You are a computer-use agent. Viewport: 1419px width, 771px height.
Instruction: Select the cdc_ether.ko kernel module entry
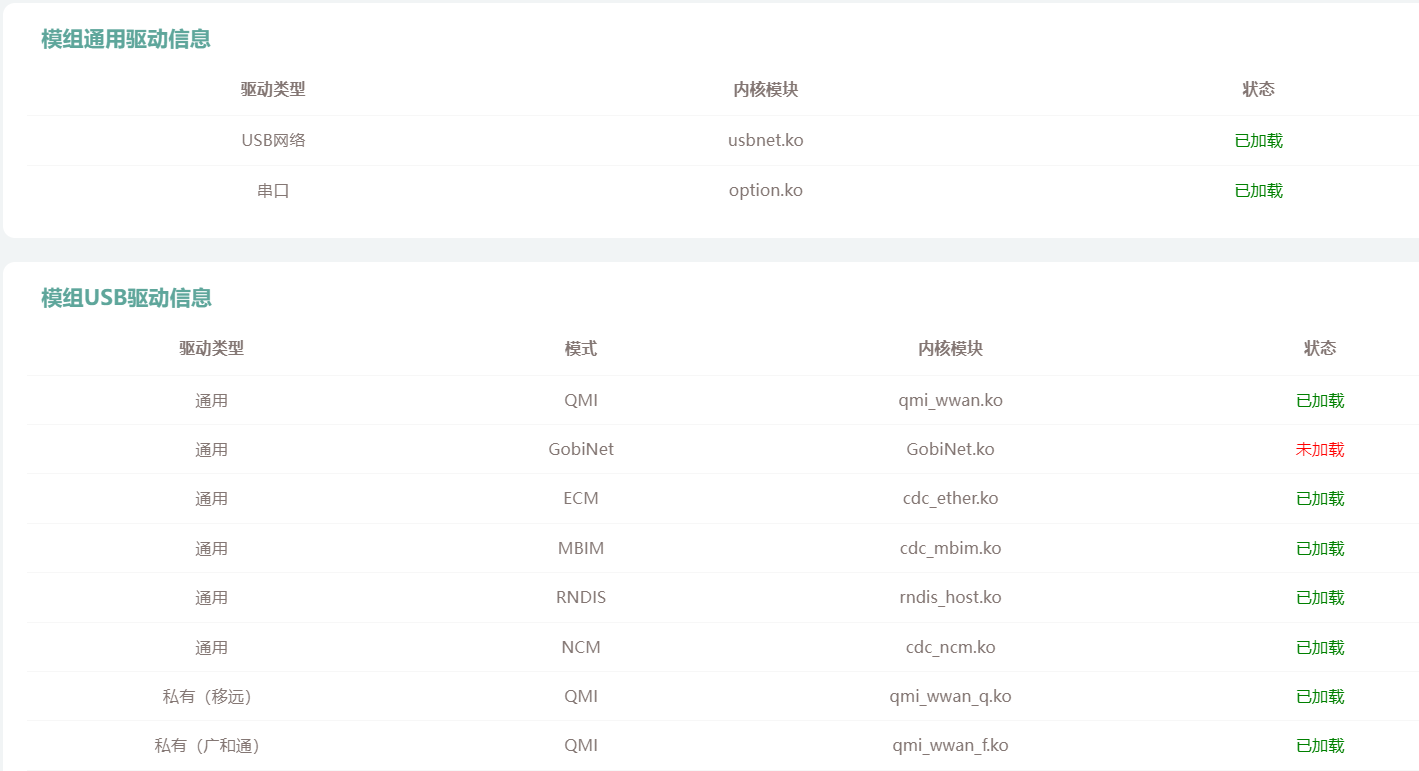(950, 498)
